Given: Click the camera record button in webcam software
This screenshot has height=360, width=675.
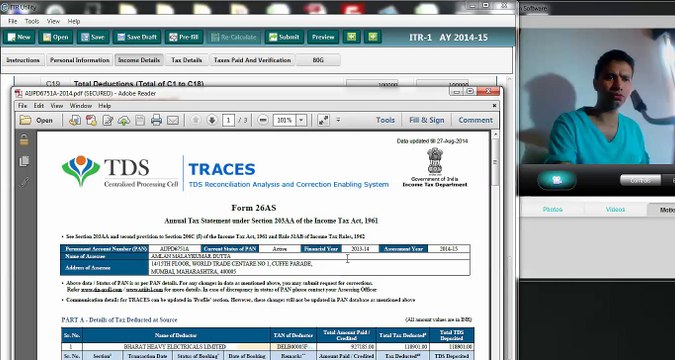Looking at the screenshot, I should 557,180.
